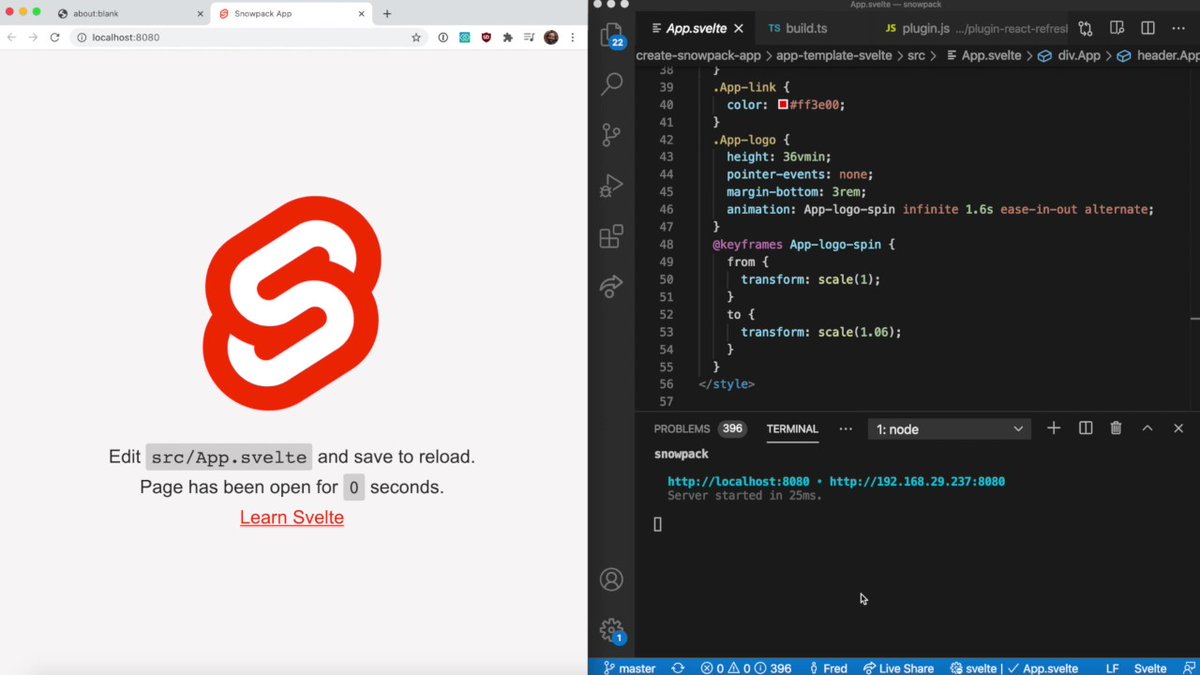Click the svelte | App.svelte status item
The image size is (1200, 675).
pyautogui.click(x=1014, y=668)
